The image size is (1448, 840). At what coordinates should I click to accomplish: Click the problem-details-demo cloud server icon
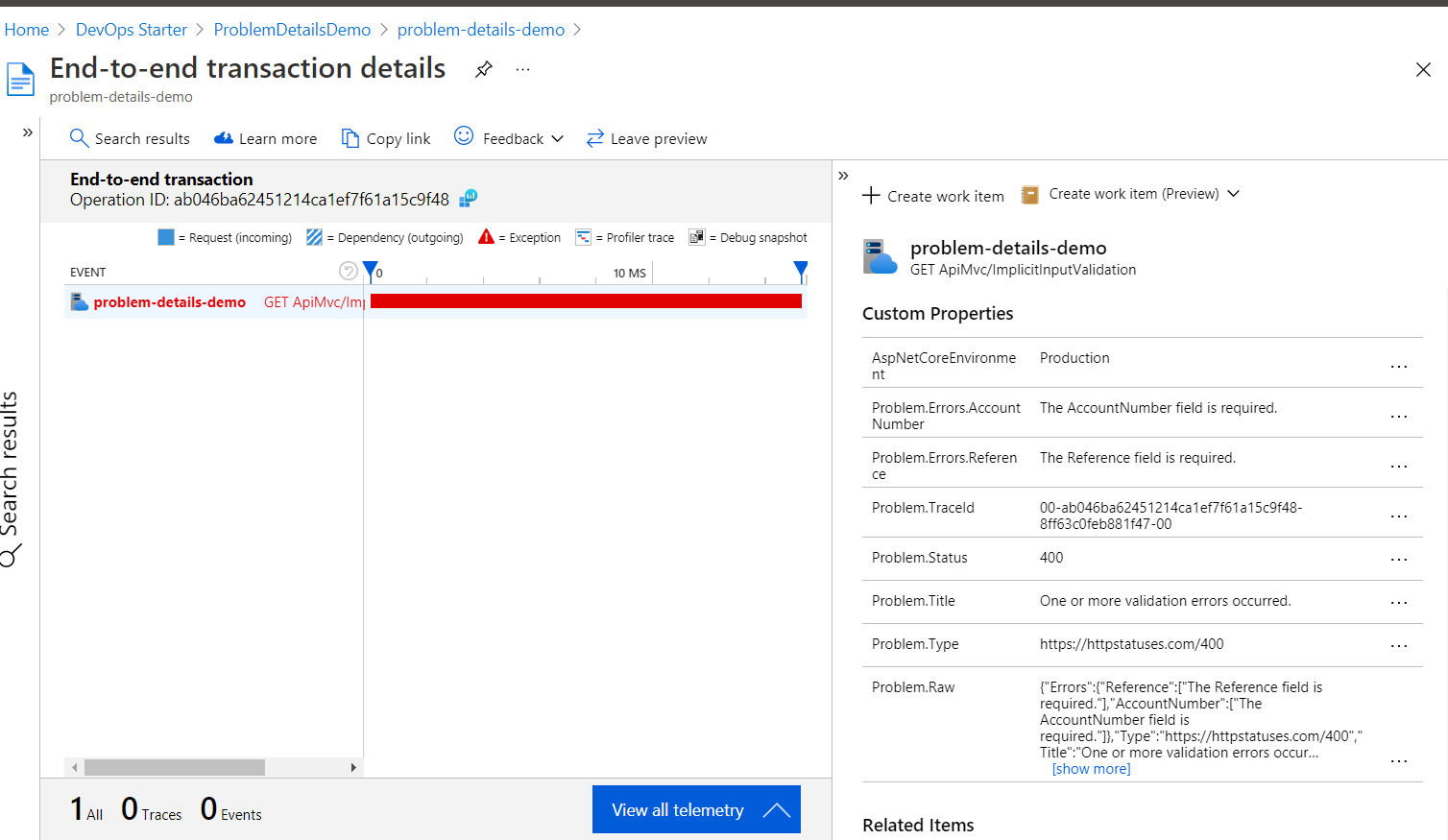[881, 257]
